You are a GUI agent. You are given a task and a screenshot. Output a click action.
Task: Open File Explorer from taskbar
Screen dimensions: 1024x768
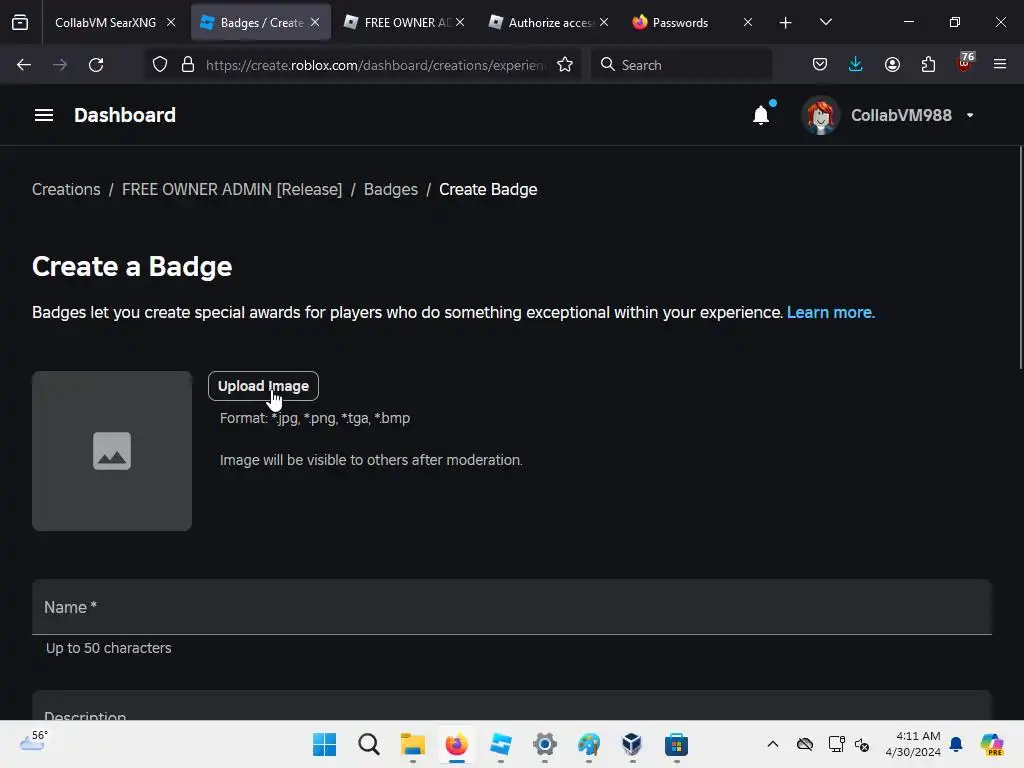413,744
